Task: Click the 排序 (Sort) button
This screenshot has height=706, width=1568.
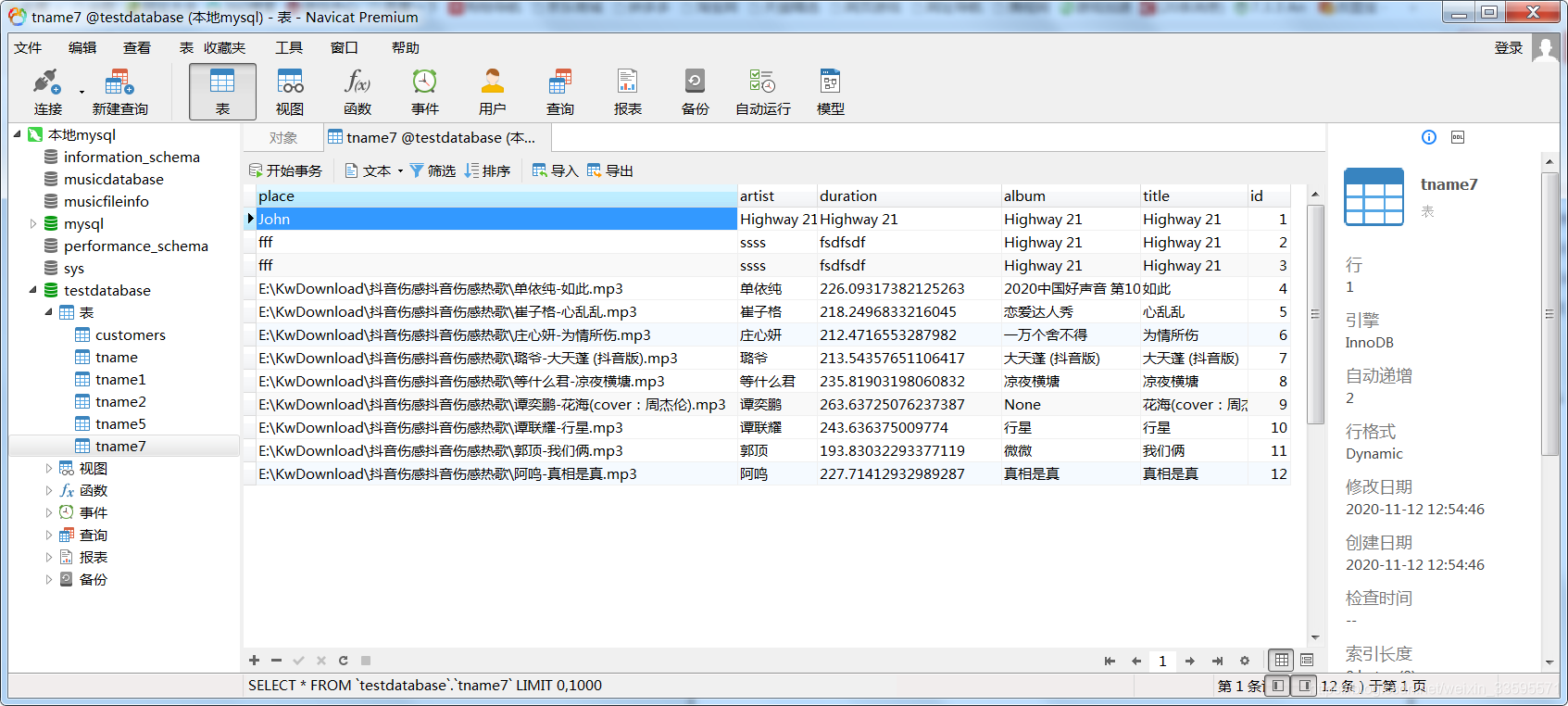Action: click(487, 170)
